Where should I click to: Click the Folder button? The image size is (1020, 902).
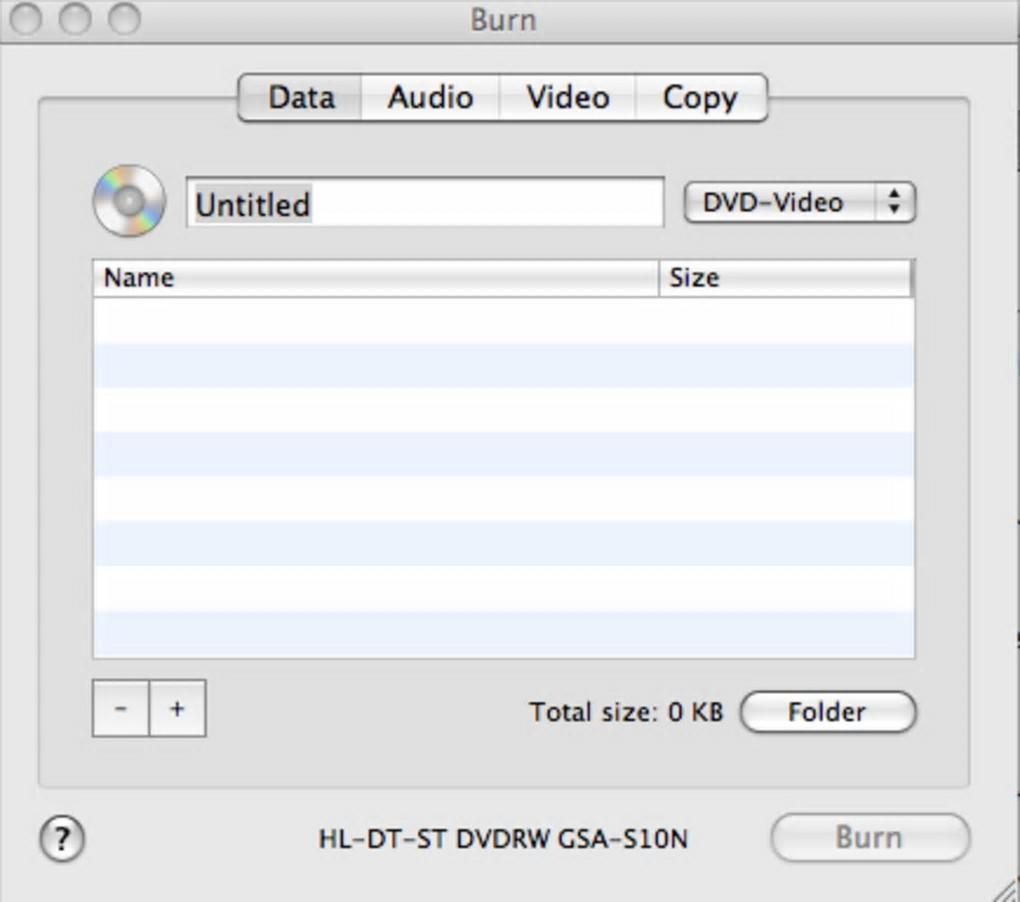[827, 712]
